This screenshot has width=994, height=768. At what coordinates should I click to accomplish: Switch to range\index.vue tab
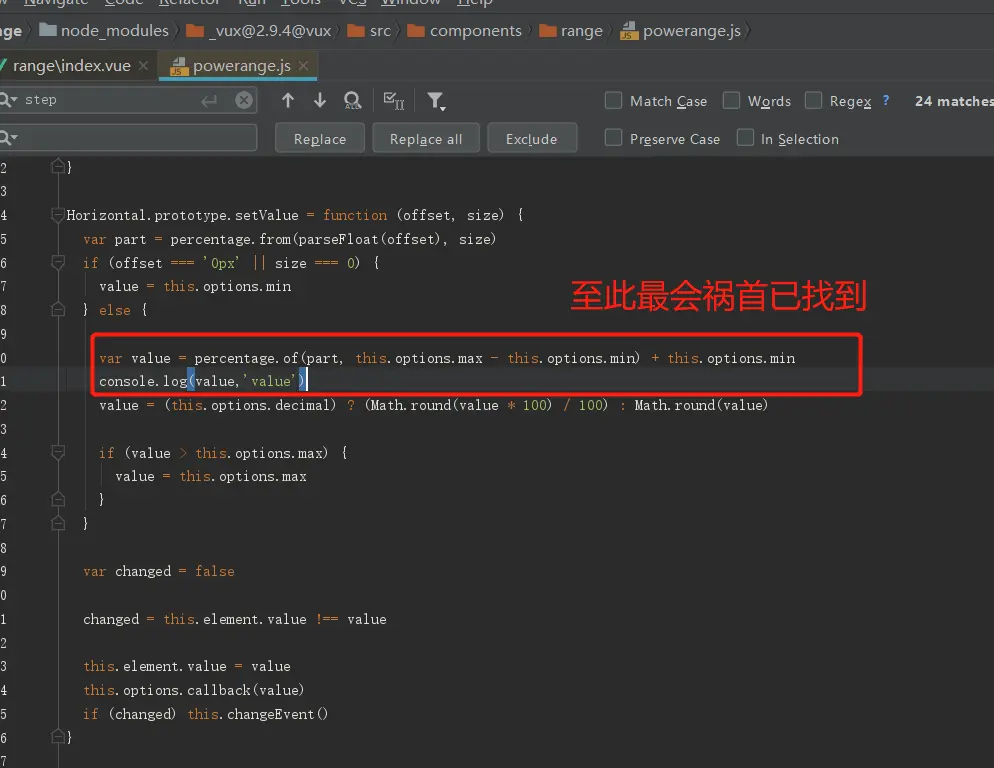point(71,65)
